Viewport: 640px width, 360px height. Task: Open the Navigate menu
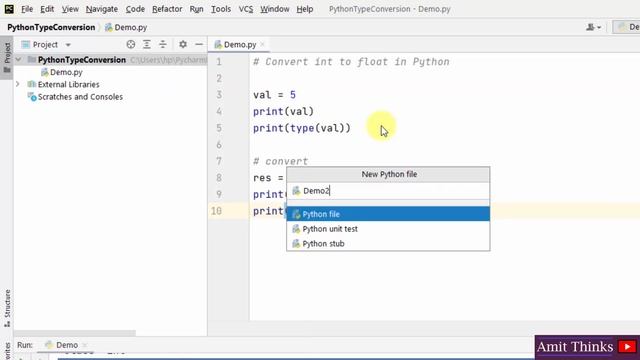pyautogui.click(x=102, y=9)
